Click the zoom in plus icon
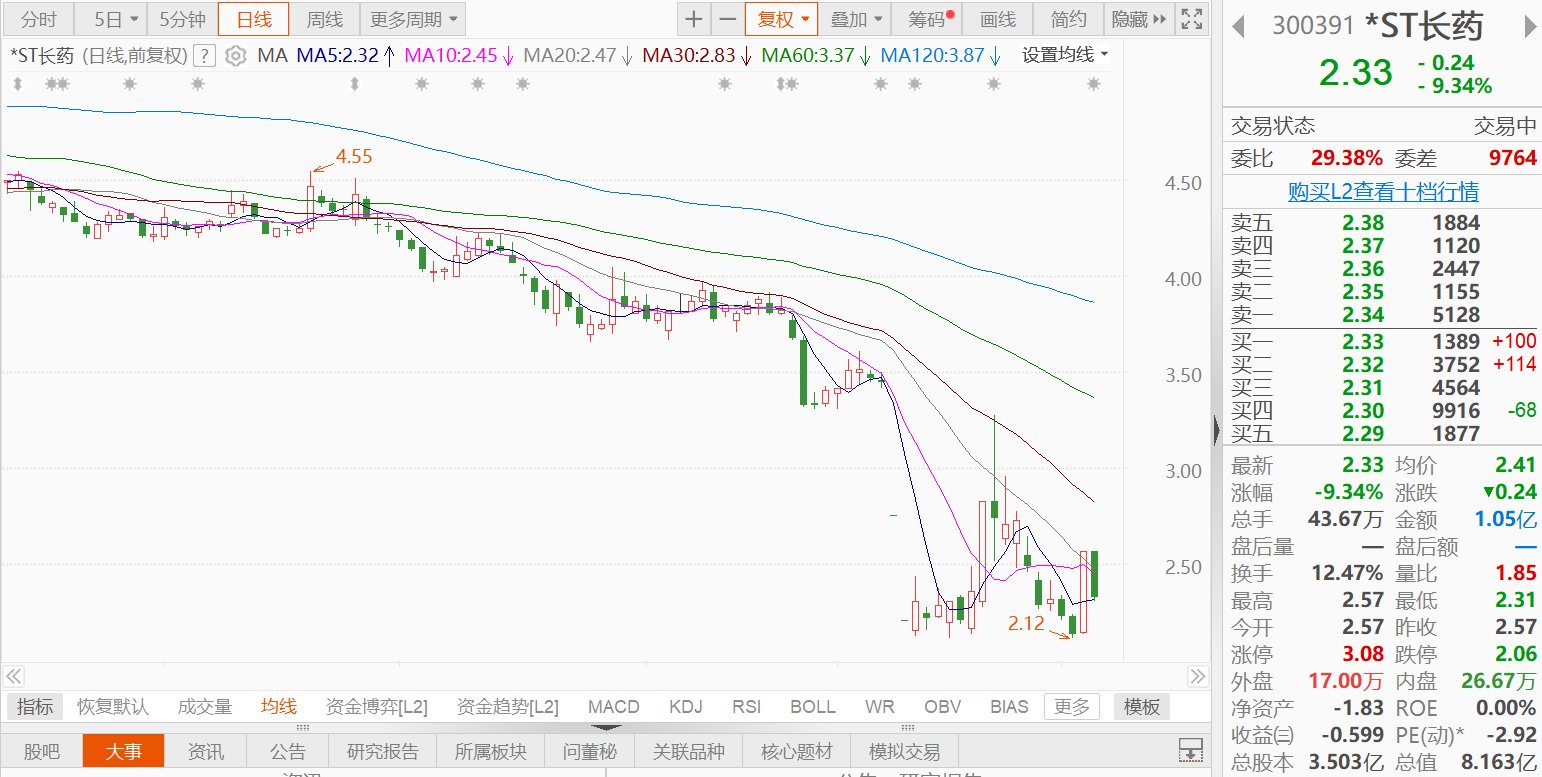The image size is (1542, 777). click(693, 19)
